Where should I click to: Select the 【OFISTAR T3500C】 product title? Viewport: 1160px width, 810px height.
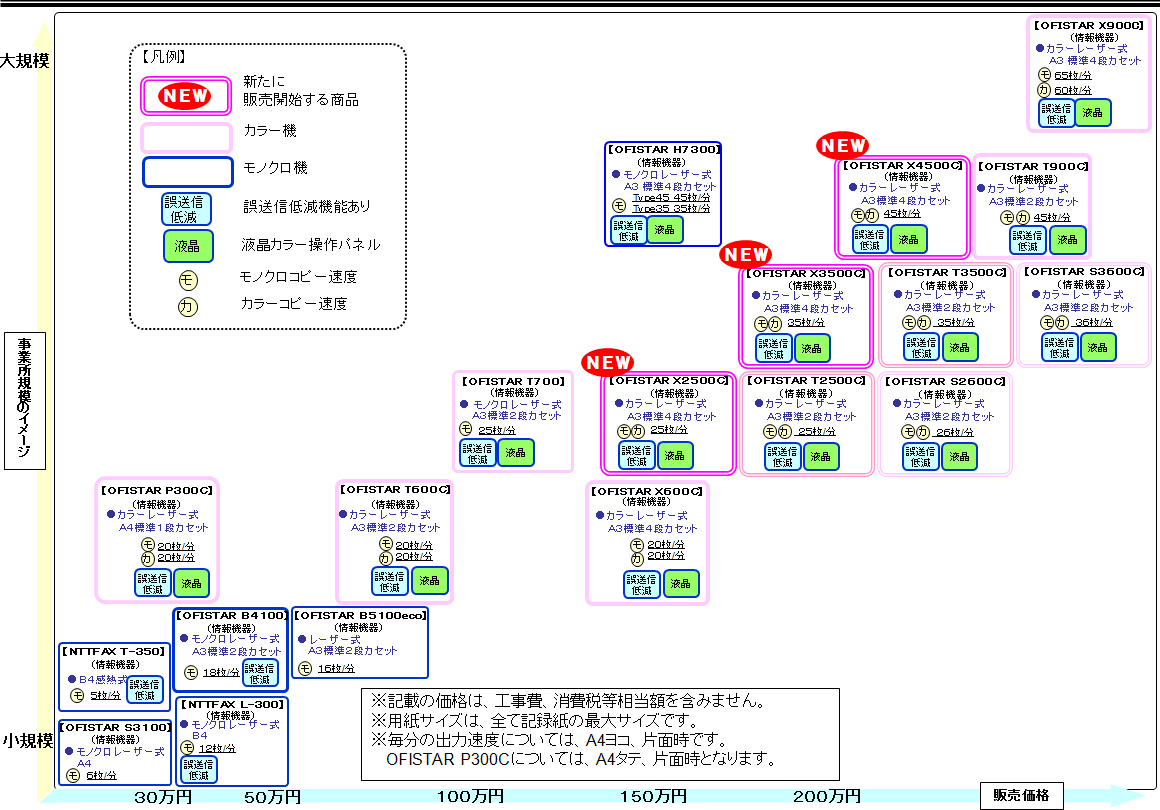948,273
